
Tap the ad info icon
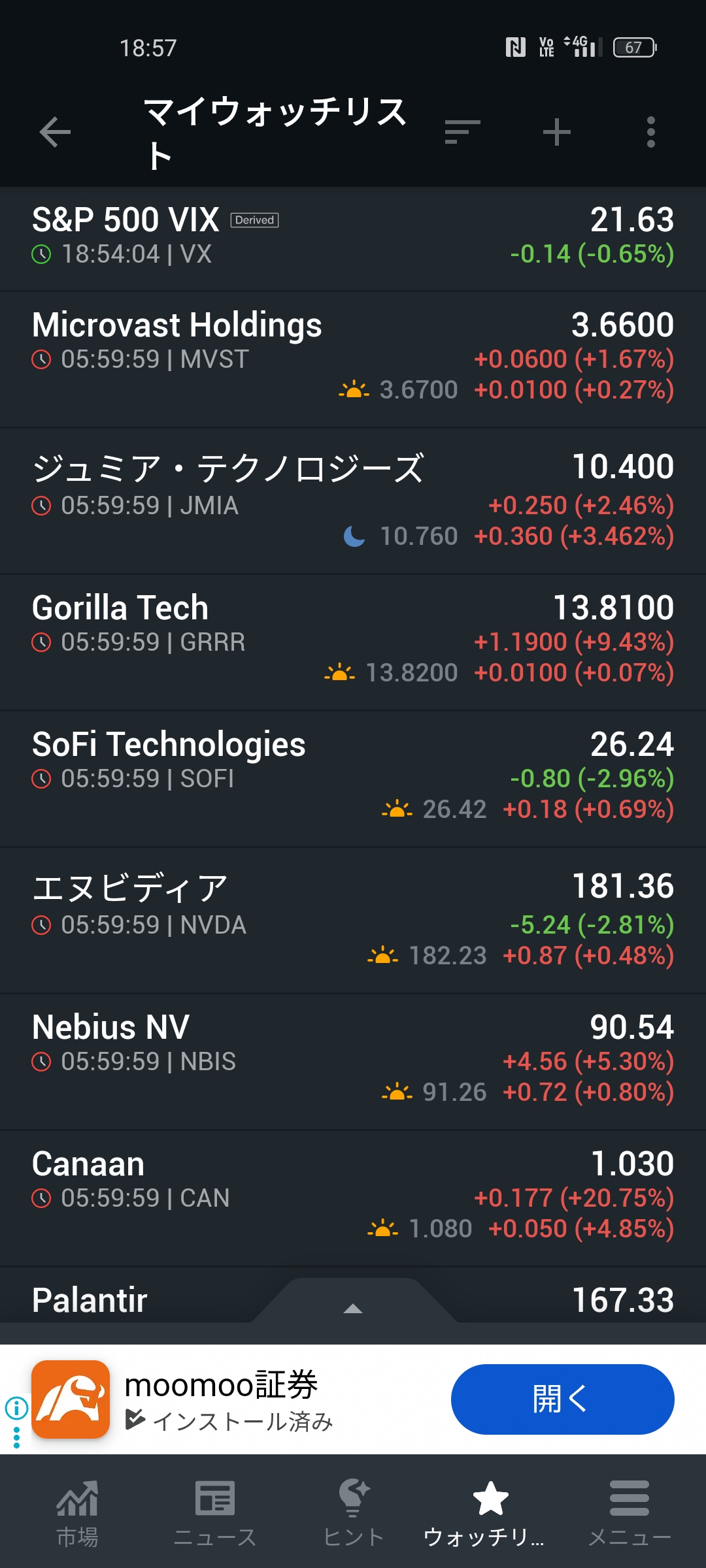[x=16, y=1408]
